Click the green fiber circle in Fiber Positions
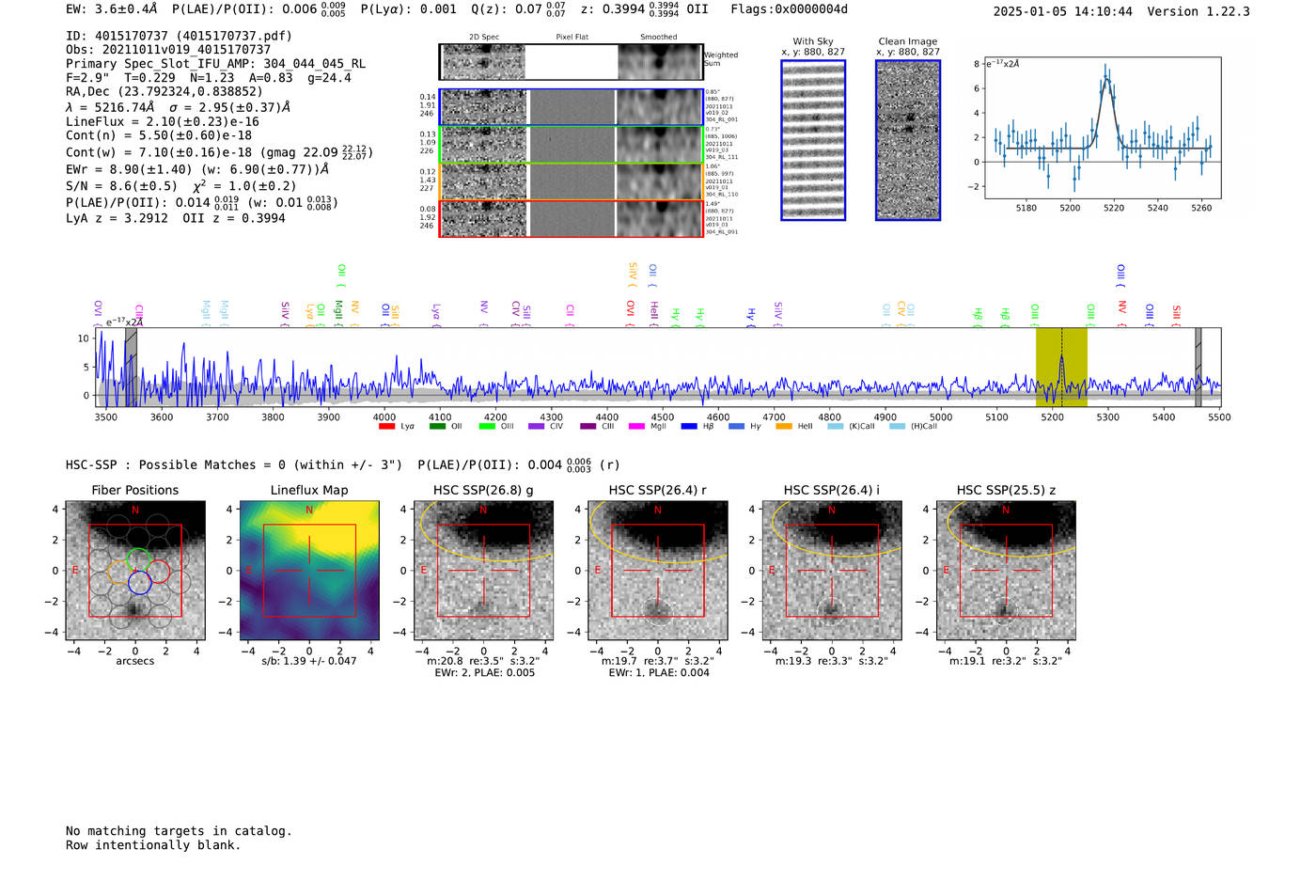1316x896 pixels. 138,559
